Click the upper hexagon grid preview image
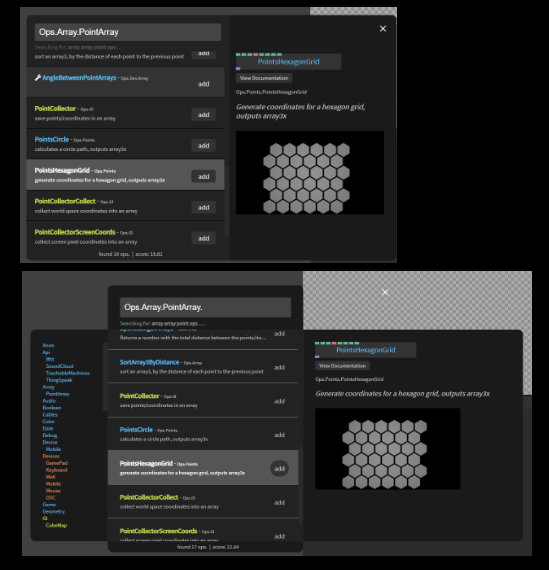This screenshot has width=549, height=570. [310, 173]
